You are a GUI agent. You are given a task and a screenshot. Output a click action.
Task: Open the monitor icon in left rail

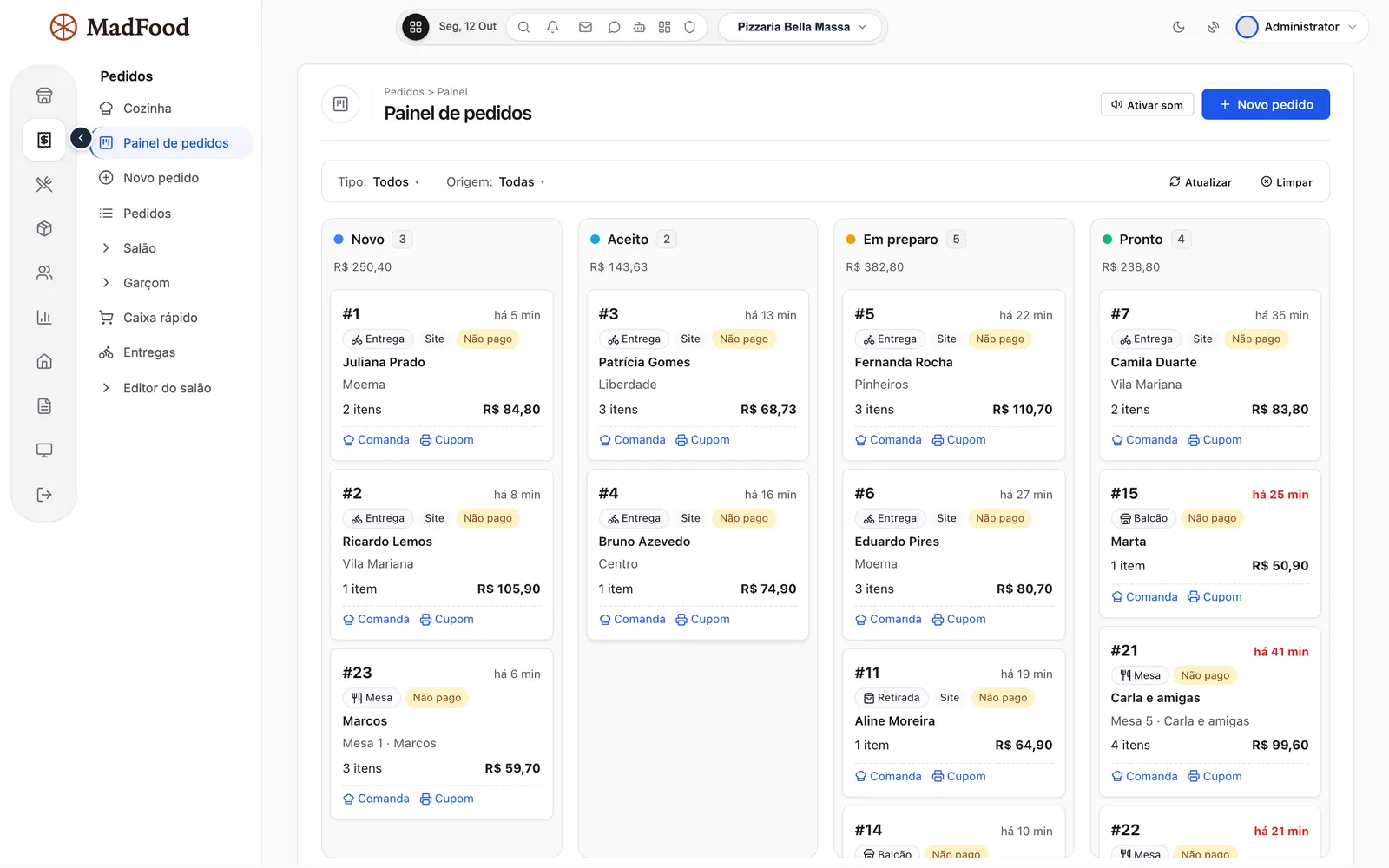[x=44, y=450]
